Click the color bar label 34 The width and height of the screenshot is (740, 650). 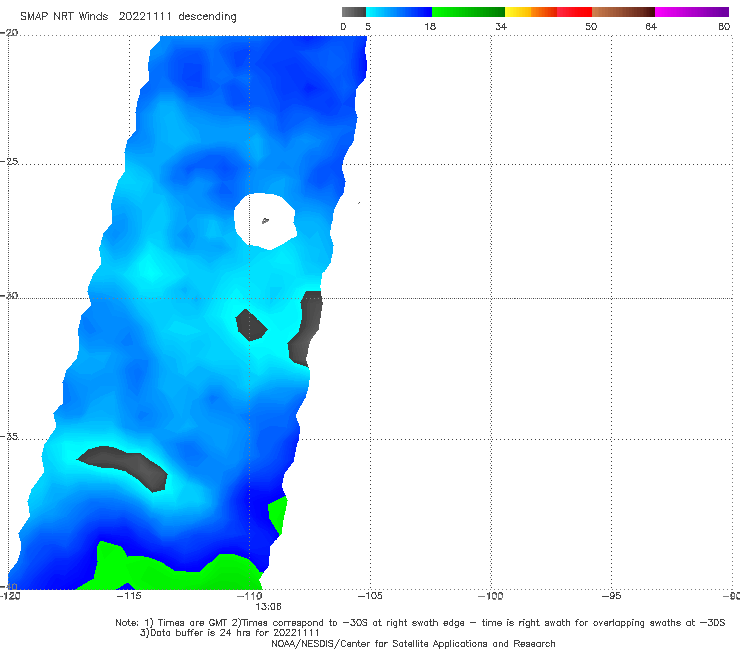(501, 26)
